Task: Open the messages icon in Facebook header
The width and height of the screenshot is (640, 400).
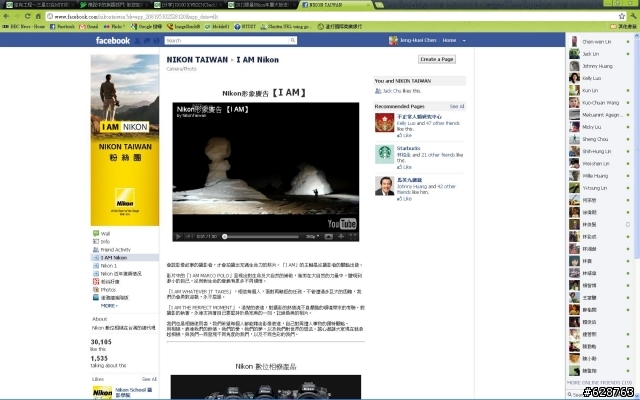Action: [147, 40]
